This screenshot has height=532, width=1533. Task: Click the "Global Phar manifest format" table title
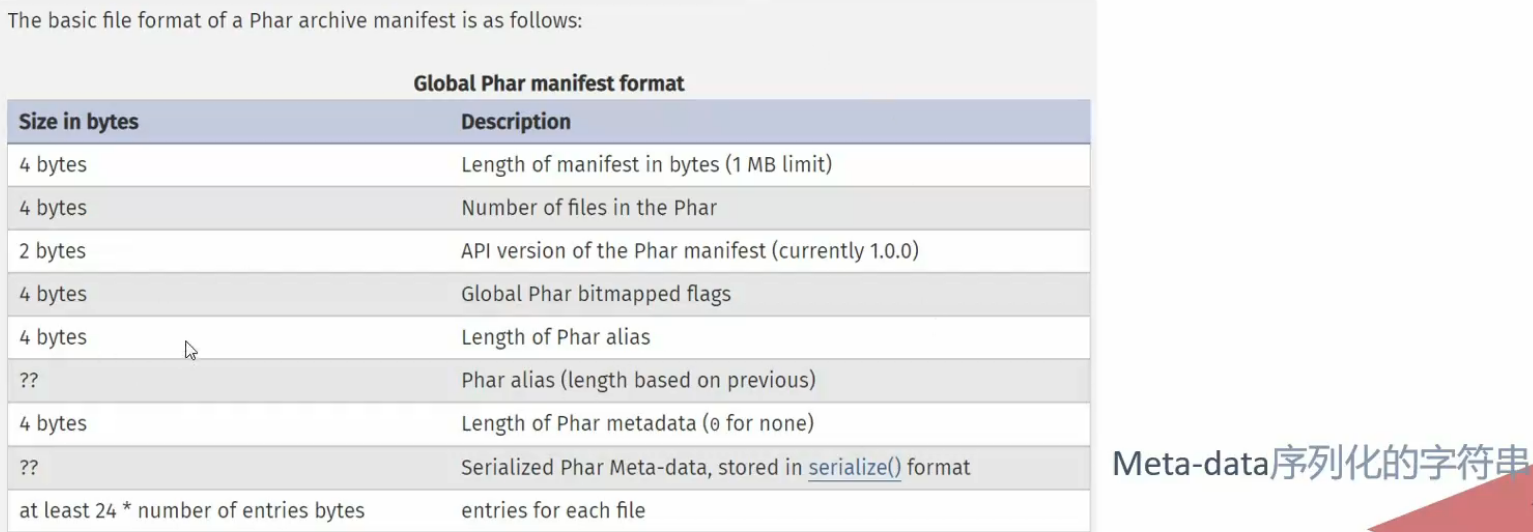(548, 83)
